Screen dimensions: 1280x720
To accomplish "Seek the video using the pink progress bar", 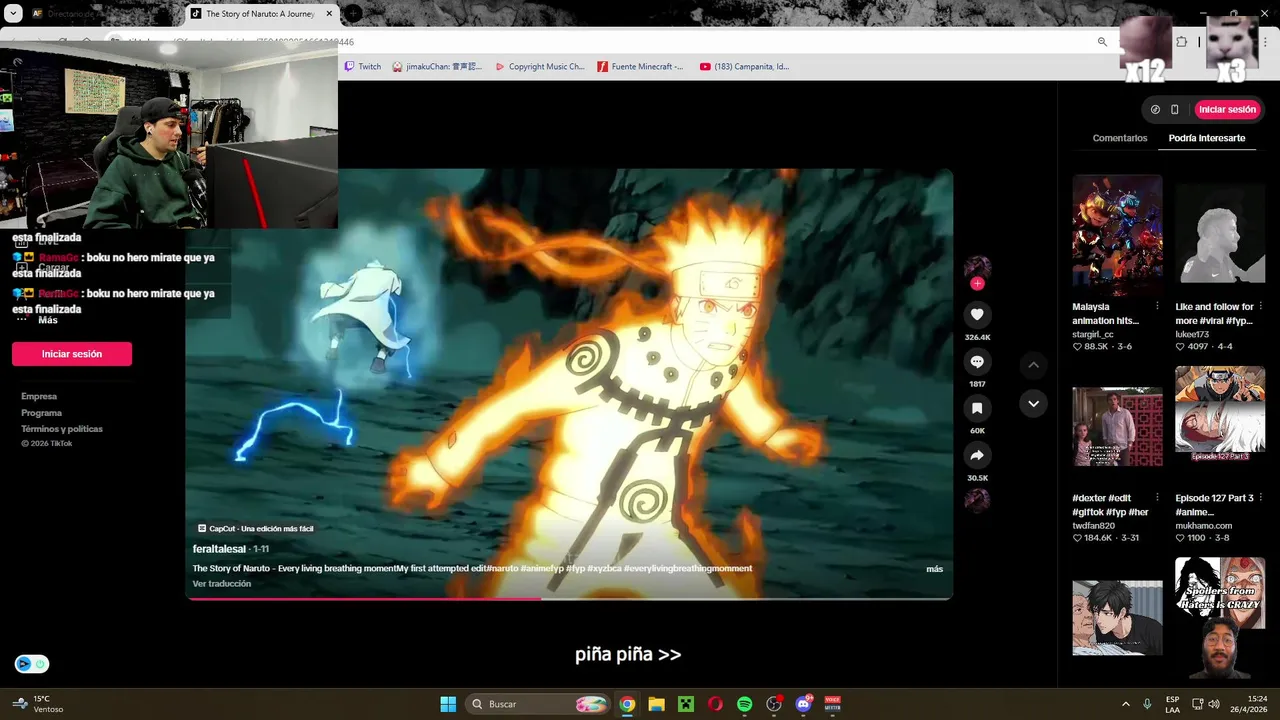I will (x=569, y=598).
